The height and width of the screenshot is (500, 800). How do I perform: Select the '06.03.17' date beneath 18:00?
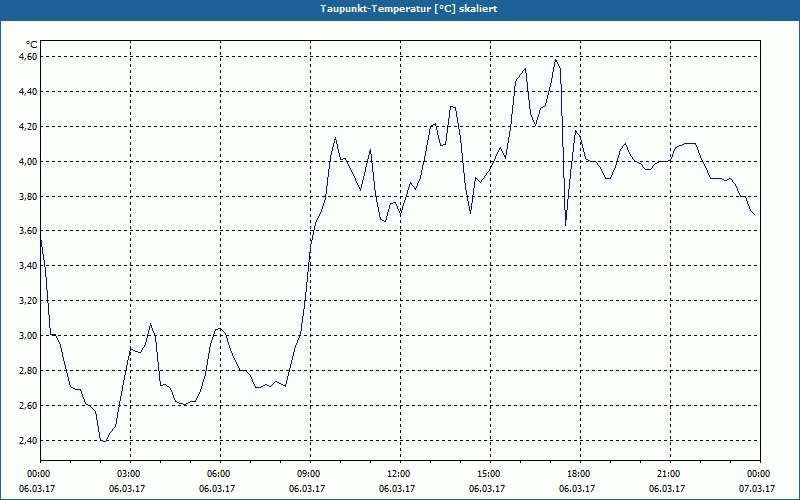(x=577, y=489)
